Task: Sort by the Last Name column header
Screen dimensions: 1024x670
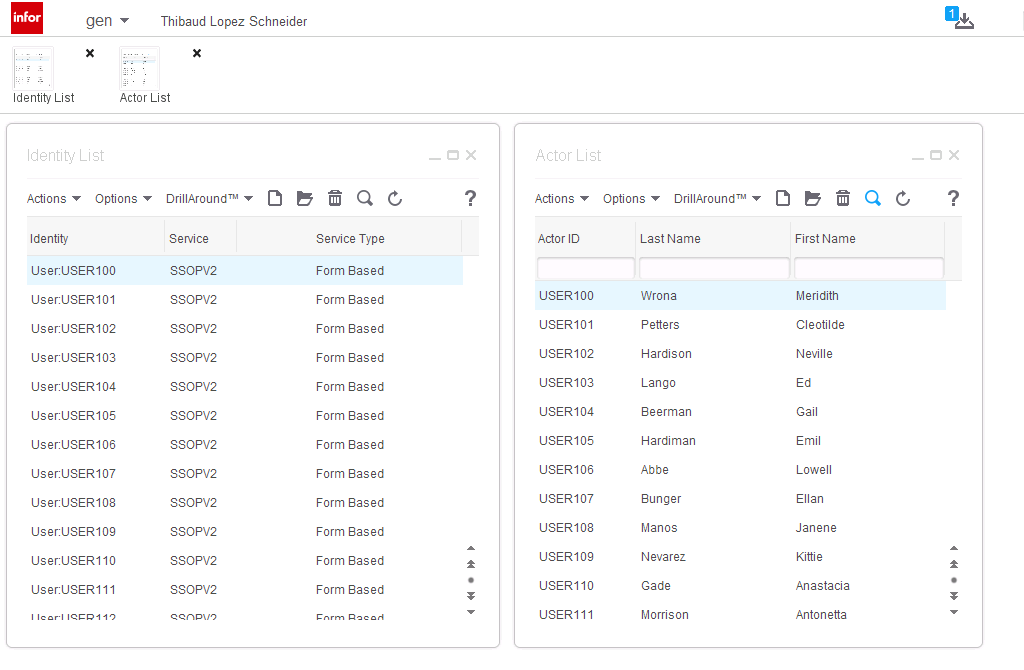Action: 670,239
